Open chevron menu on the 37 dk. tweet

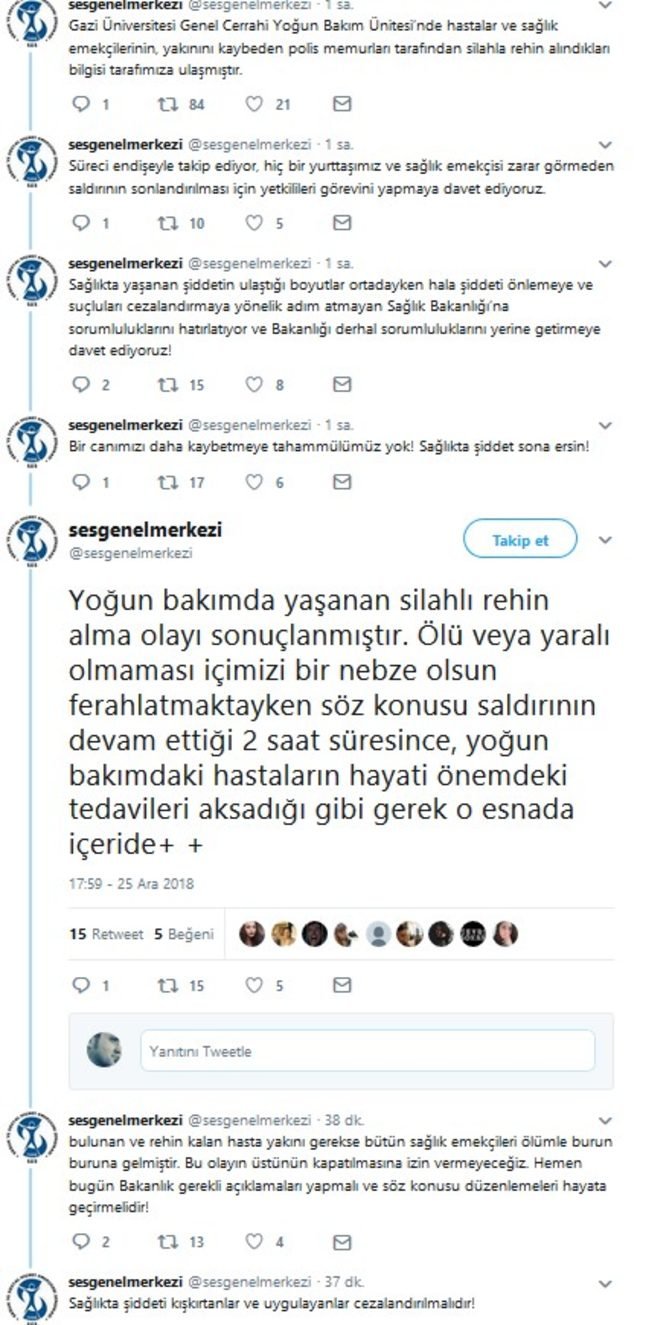coord(604,1282)
